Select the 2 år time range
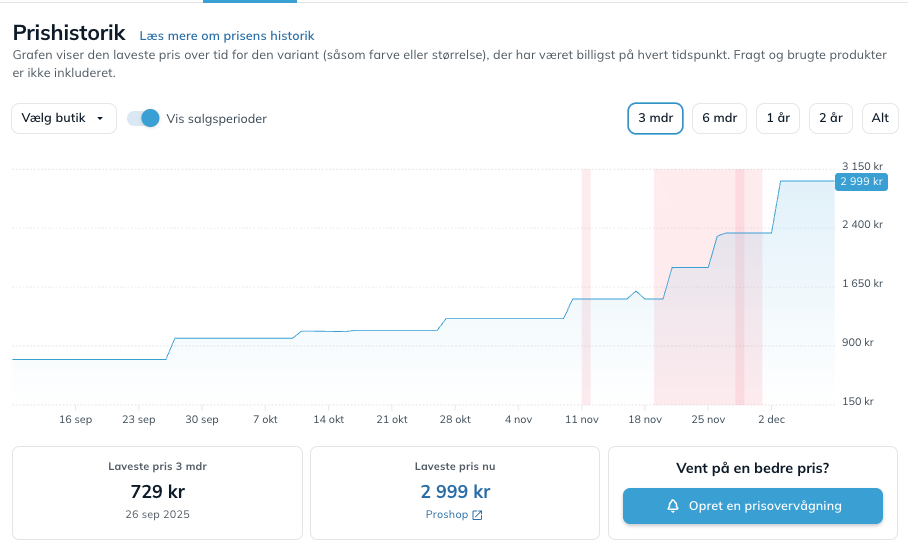Viewport: 908px width, 551px height. click(830, 118)
